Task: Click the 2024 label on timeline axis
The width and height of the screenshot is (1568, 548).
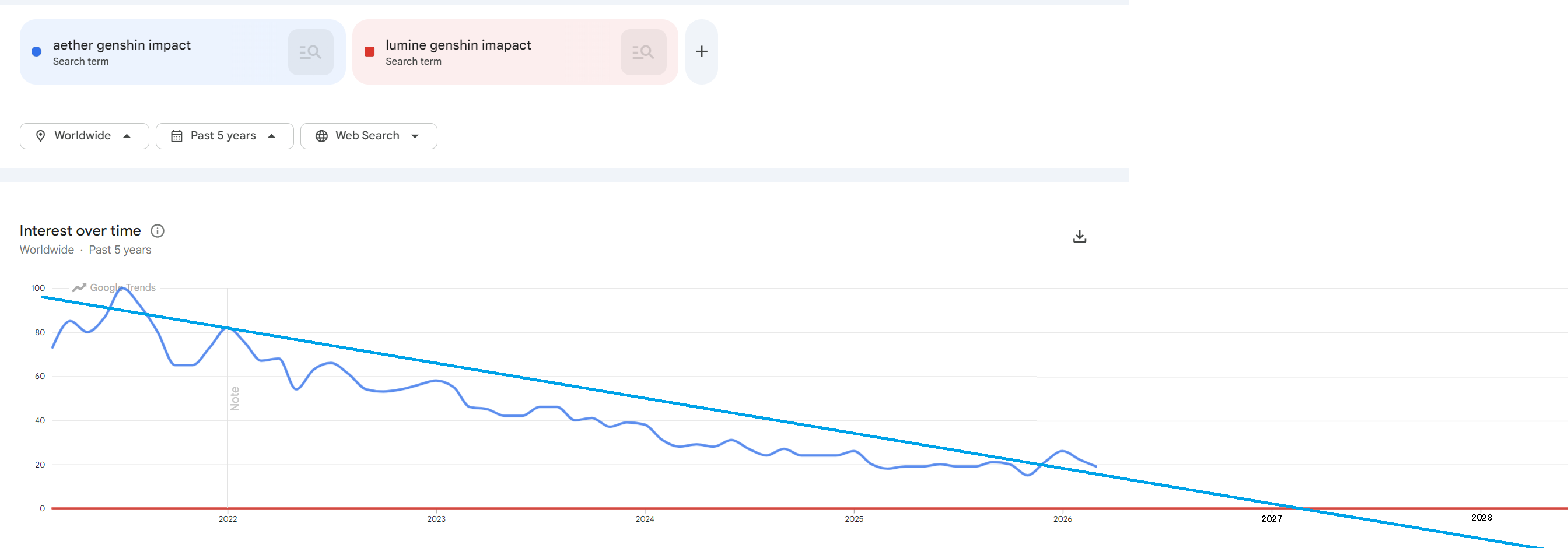Action: (x=645, y=519)
